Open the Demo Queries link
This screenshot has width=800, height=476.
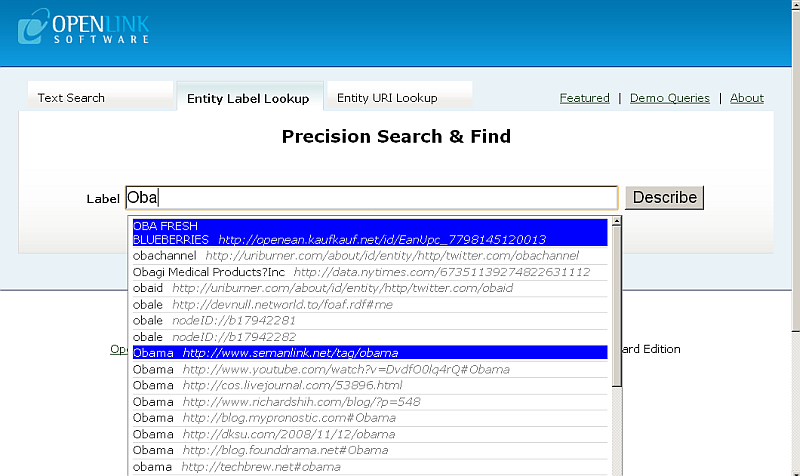click(669, 98)
